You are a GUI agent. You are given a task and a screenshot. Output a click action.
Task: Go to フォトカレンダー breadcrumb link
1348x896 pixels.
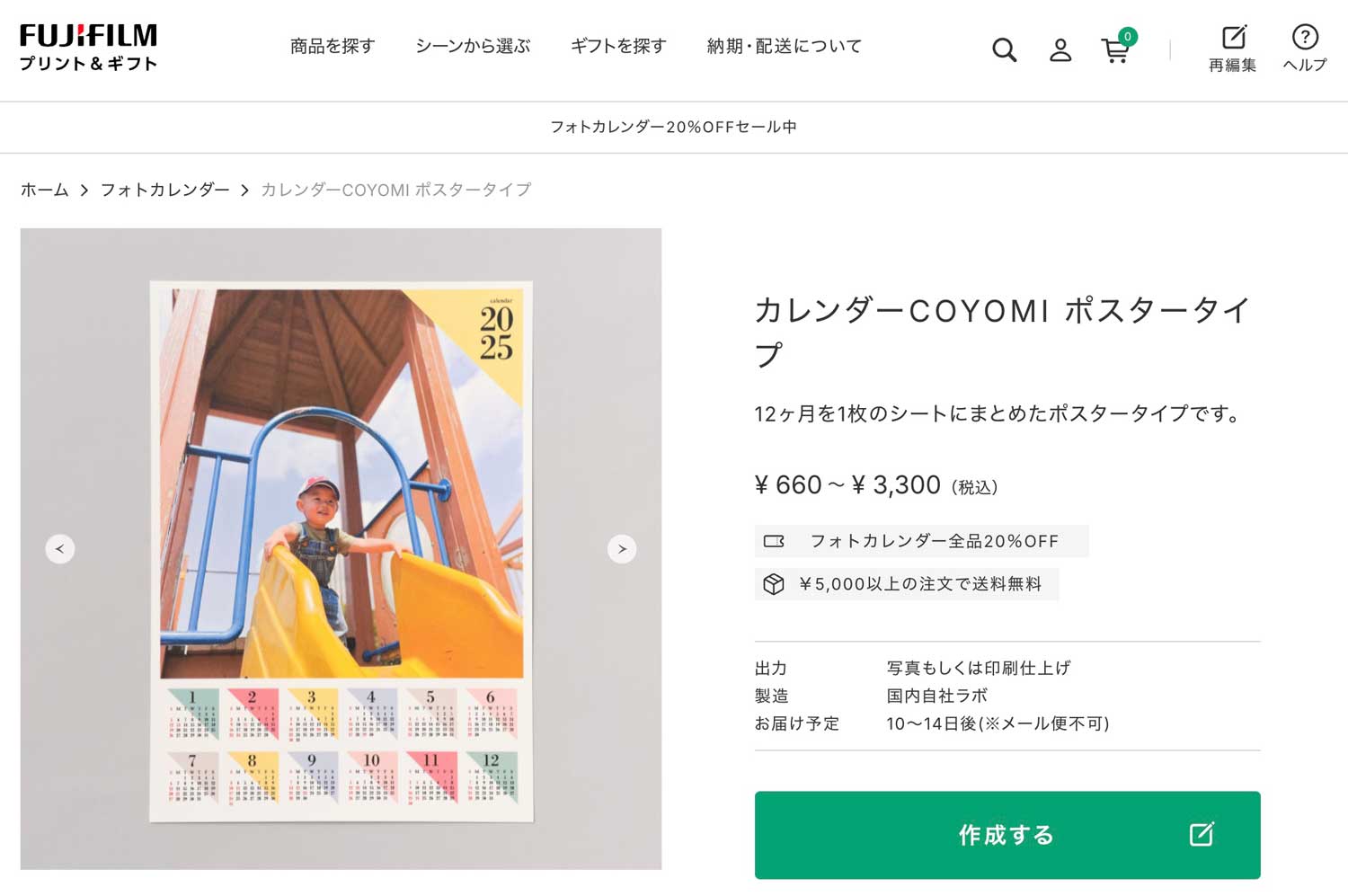[x=165, y=190]
